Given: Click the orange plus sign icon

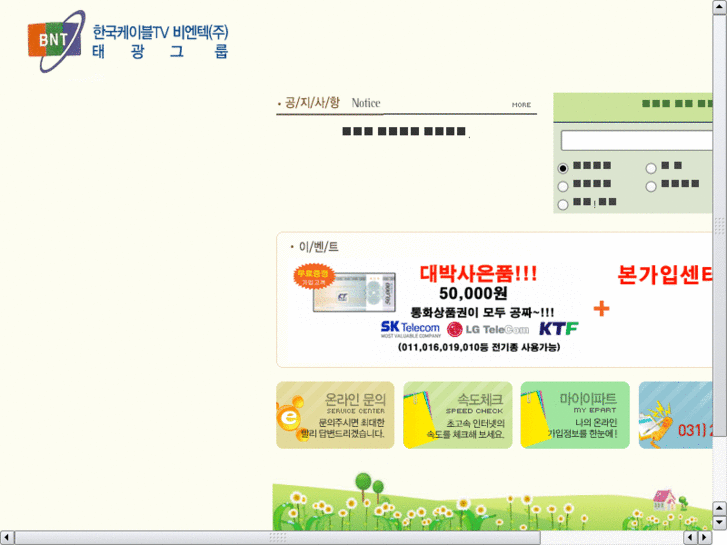Looking at the screenshot, I should click(x=601, y=308).
